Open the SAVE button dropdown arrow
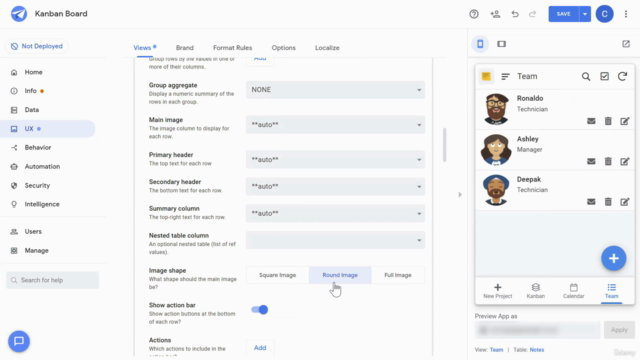This screenshot has width=640, height=360. pyautogui.click(x=585, y=14)
